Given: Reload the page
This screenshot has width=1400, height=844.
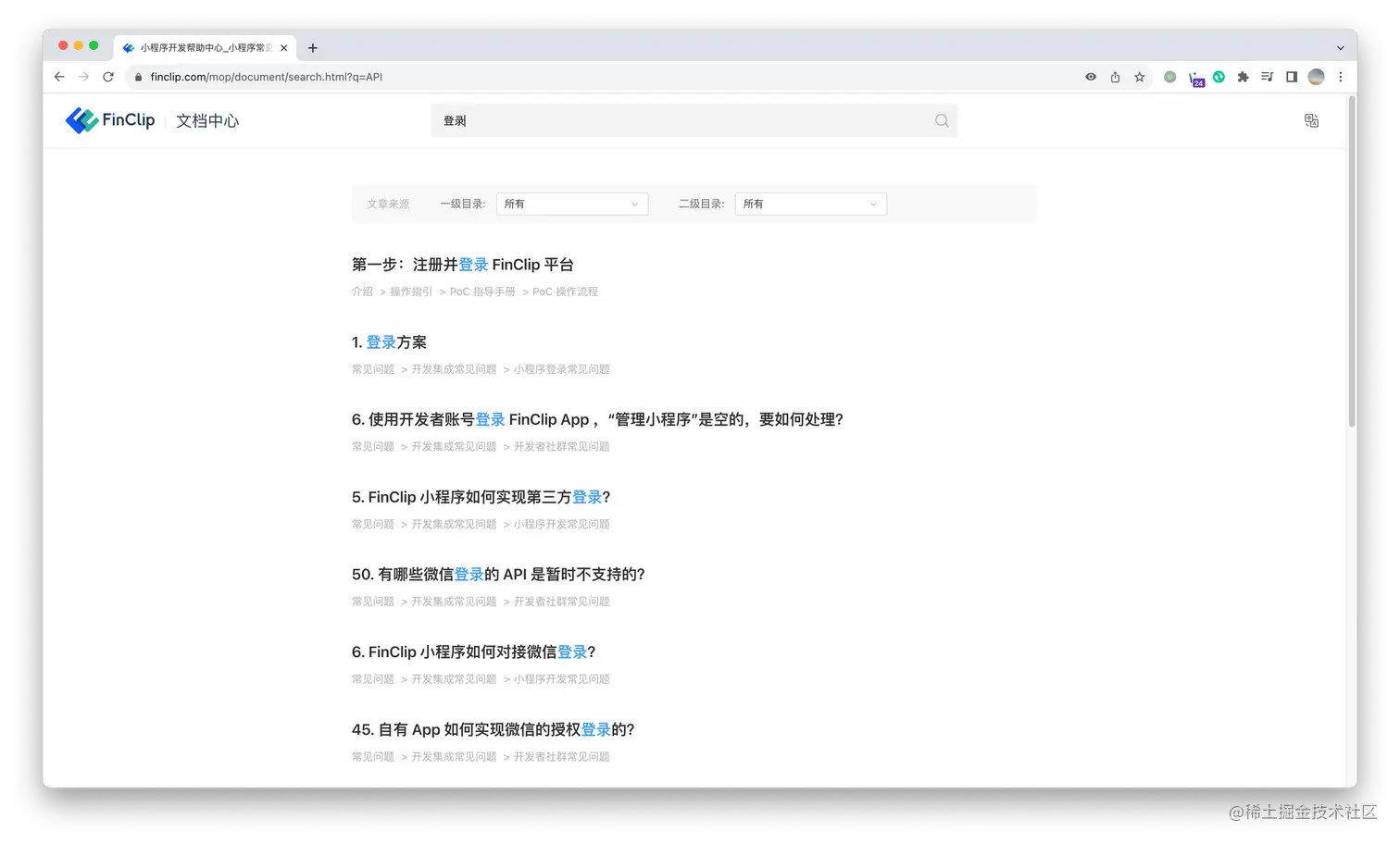Looking at the screenshot, I should (x=108, y=77).
